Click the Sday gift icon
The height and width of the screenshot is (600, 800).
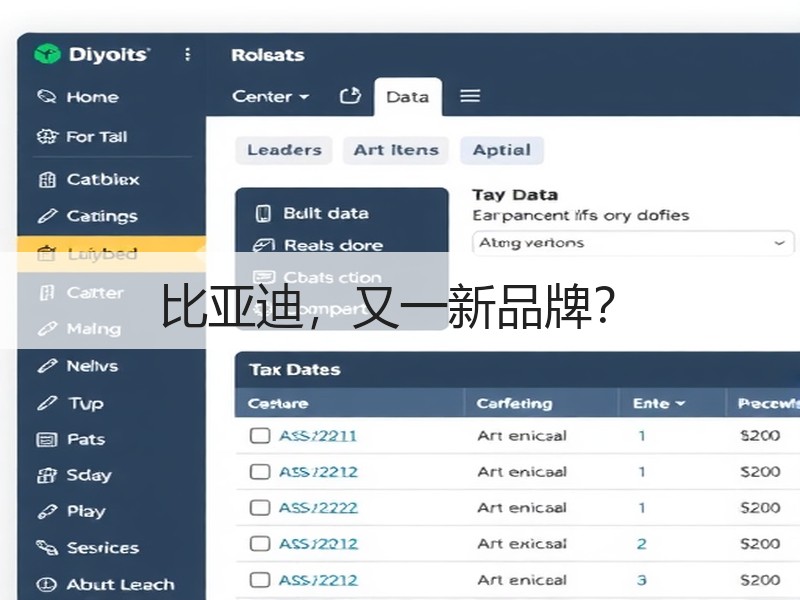(x=46, y=476)
